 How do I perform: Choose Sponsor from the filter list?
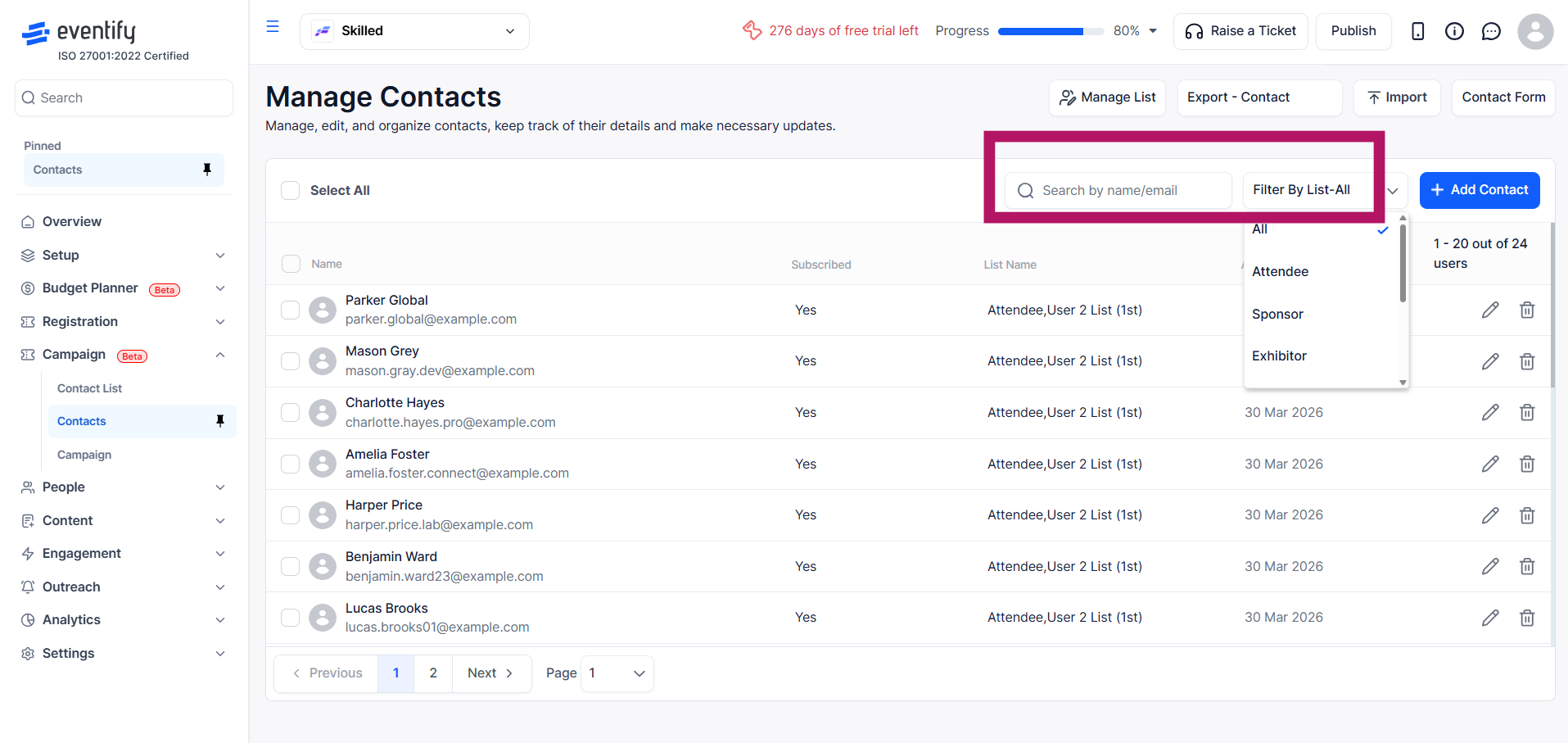tap(1321, 314)
